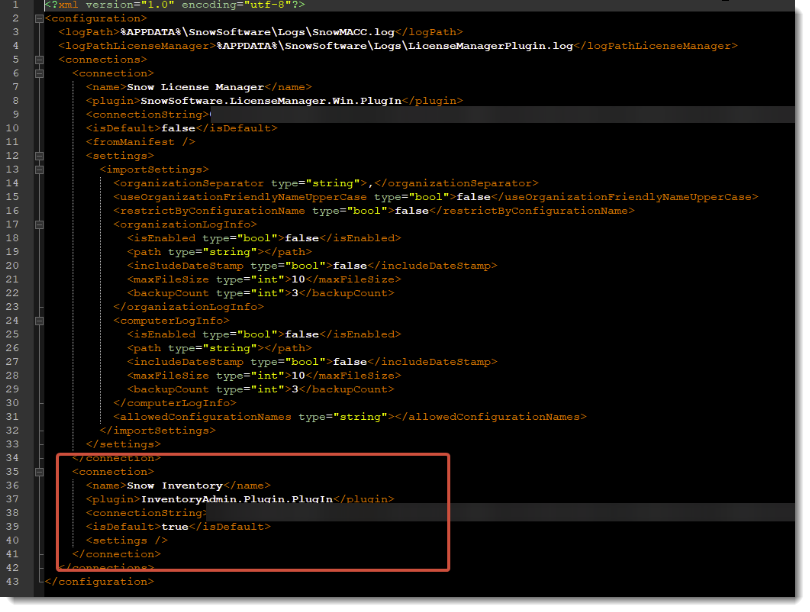Click the organizationSeparator opening tag
Viewport: 810px width, 612px height.
[x=241, y=183]
